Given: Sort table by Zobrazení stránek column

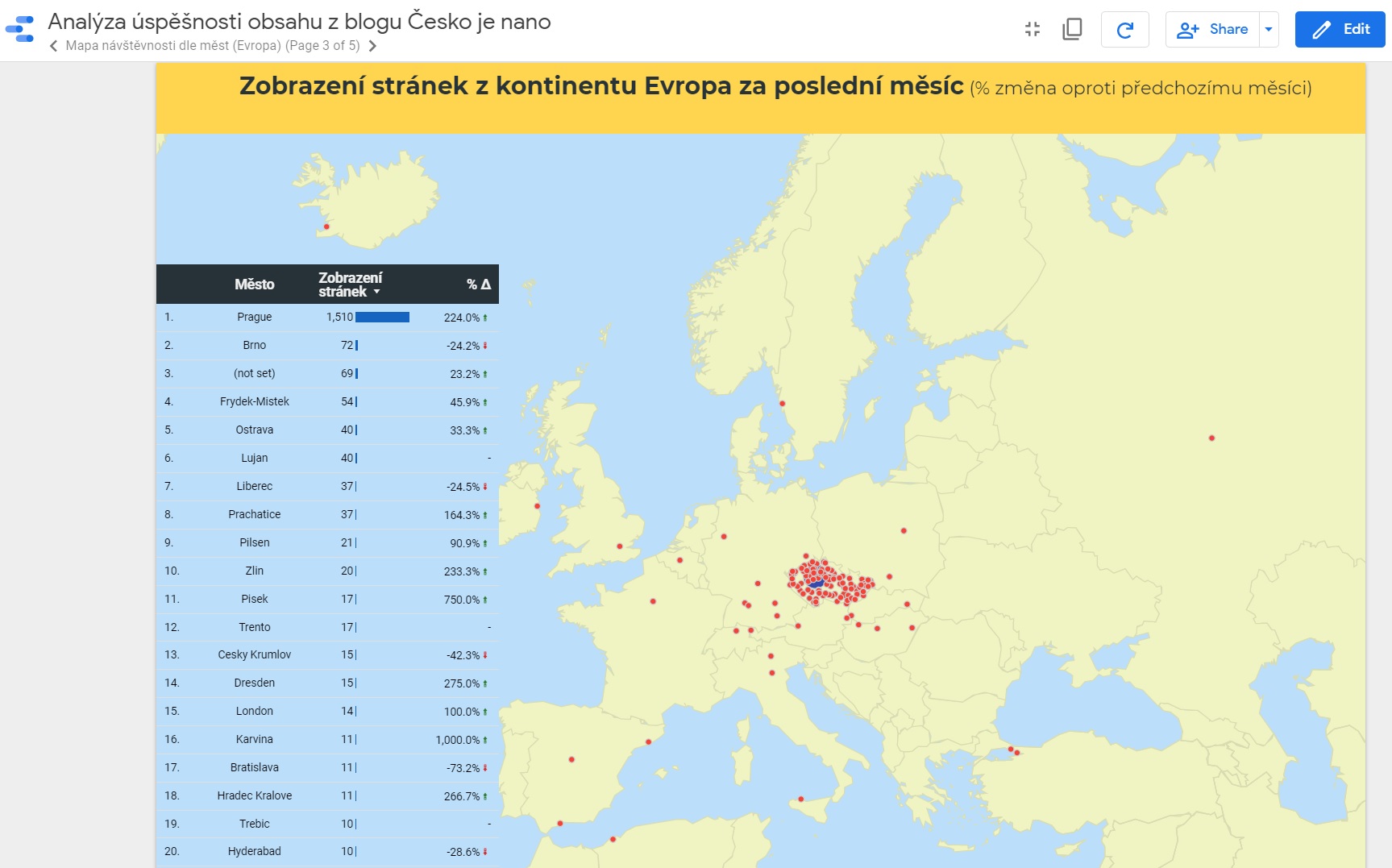Looking at the screenshot, I should [349, 284].
